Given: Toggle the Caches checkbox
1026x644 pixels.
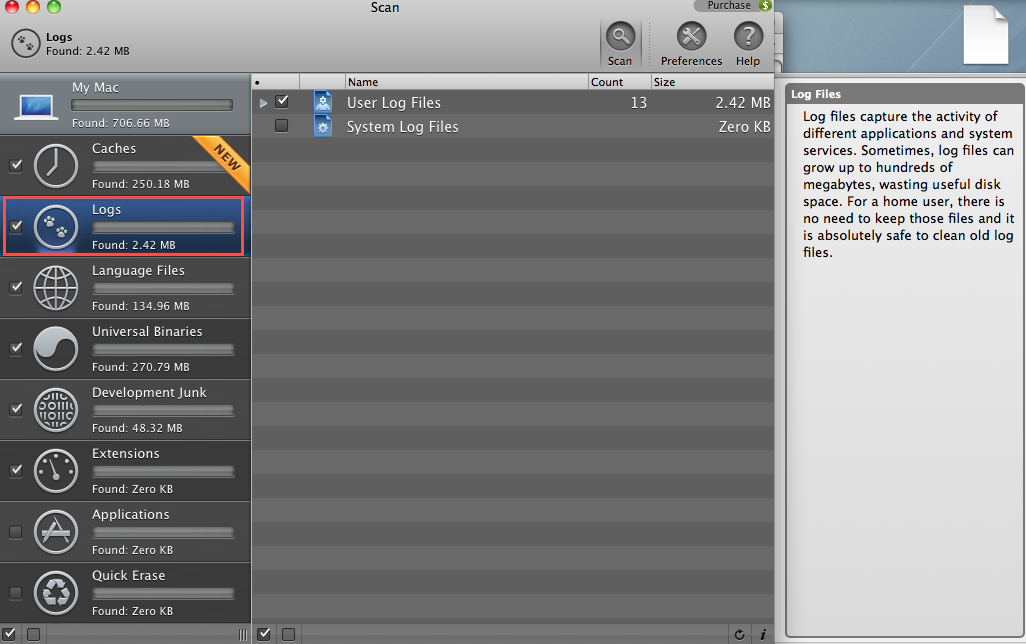Looking at the screenshot, I should point(16,165).
